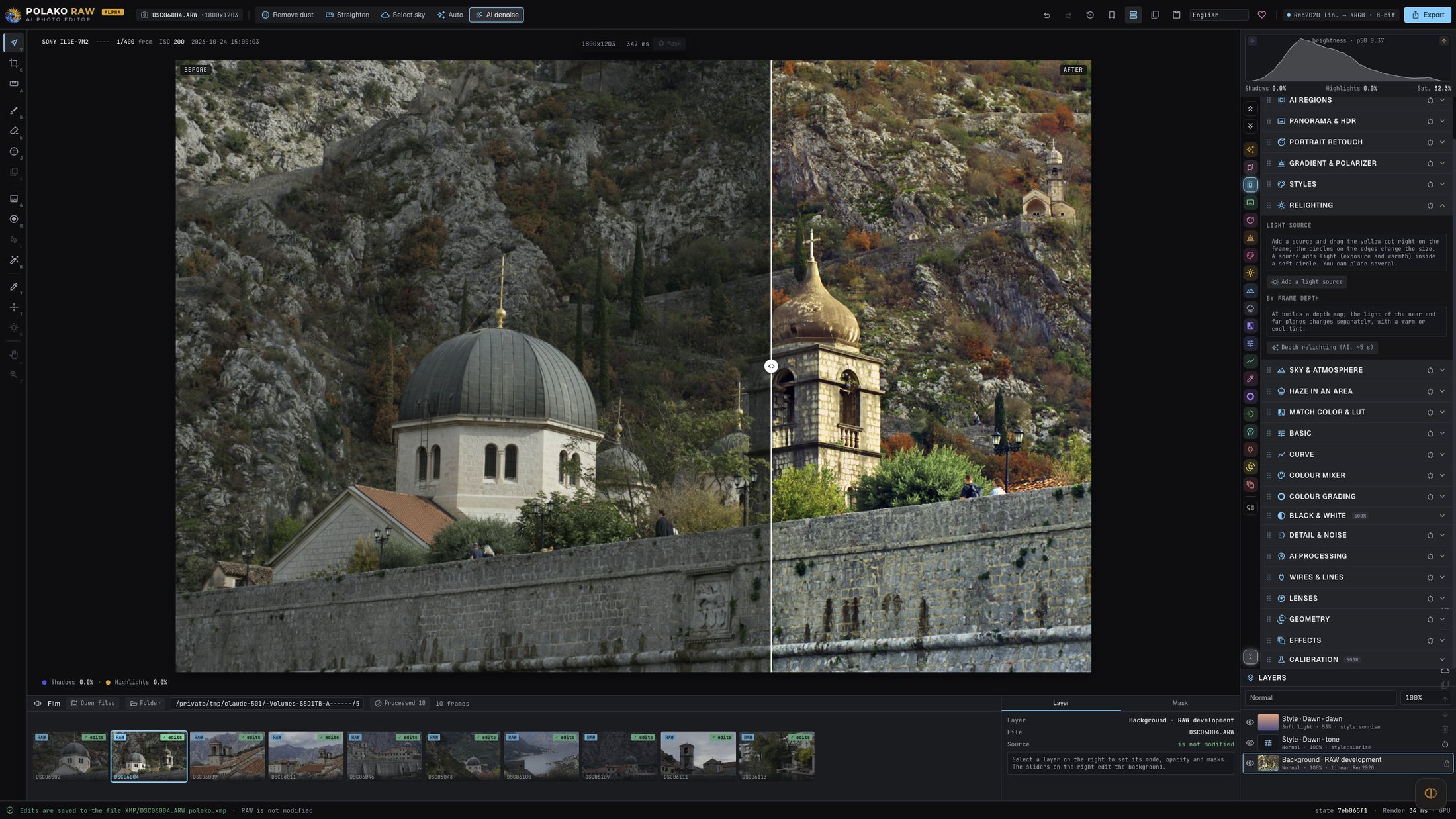The height and width of the screenshot is (819, 1456).
Task: Switch to the Mask tab
Action: [1179, 703]
